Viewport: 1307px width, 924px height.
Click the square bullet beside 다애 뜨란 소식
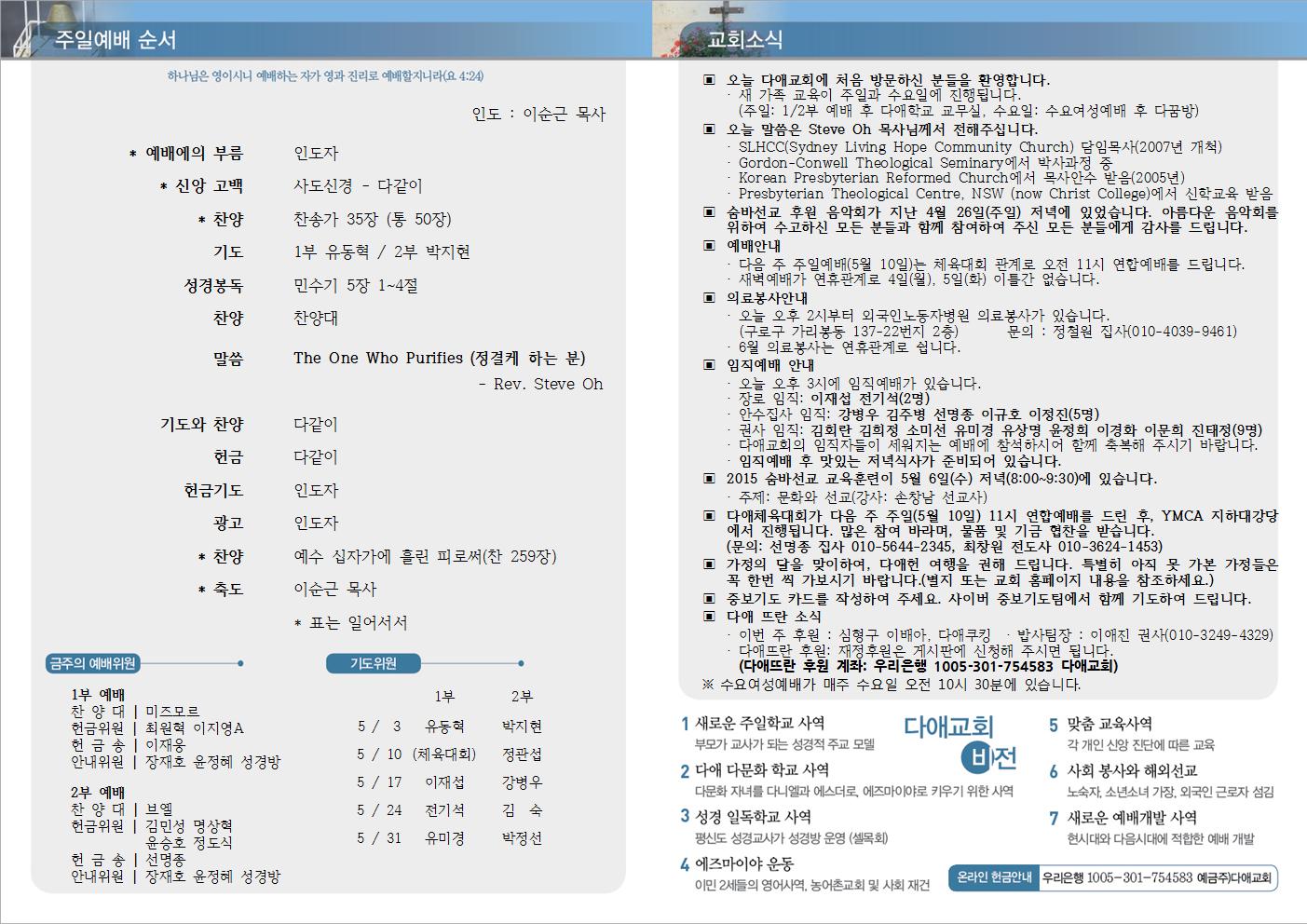(x=710, y=617)
